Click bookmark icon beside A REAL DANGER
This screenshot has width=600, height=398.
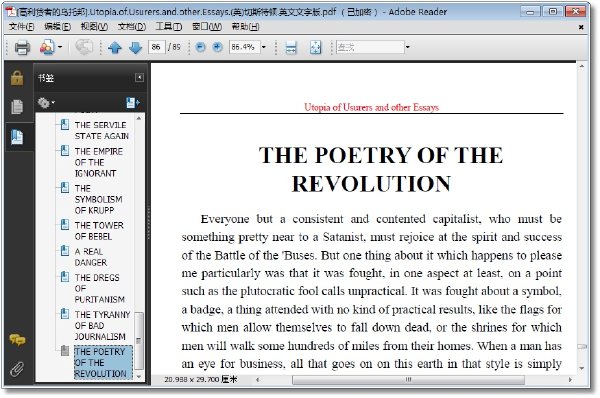[65, 251]
